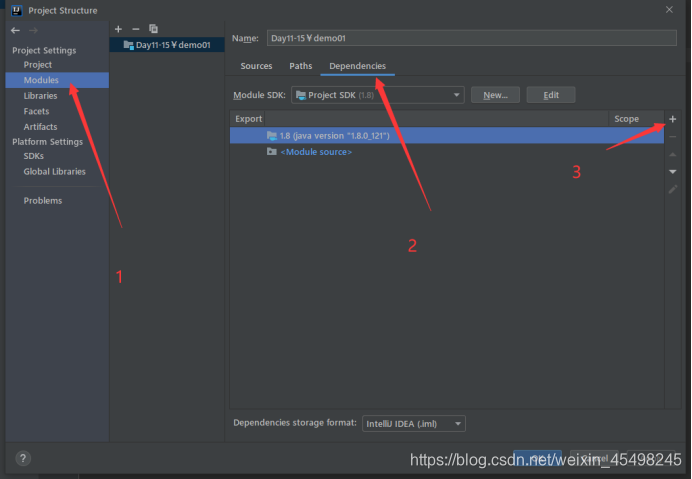The height and width of the screenshot is (479, 692).
Task: Open SDKs under Platform Settings
Action: click(34, 156)
